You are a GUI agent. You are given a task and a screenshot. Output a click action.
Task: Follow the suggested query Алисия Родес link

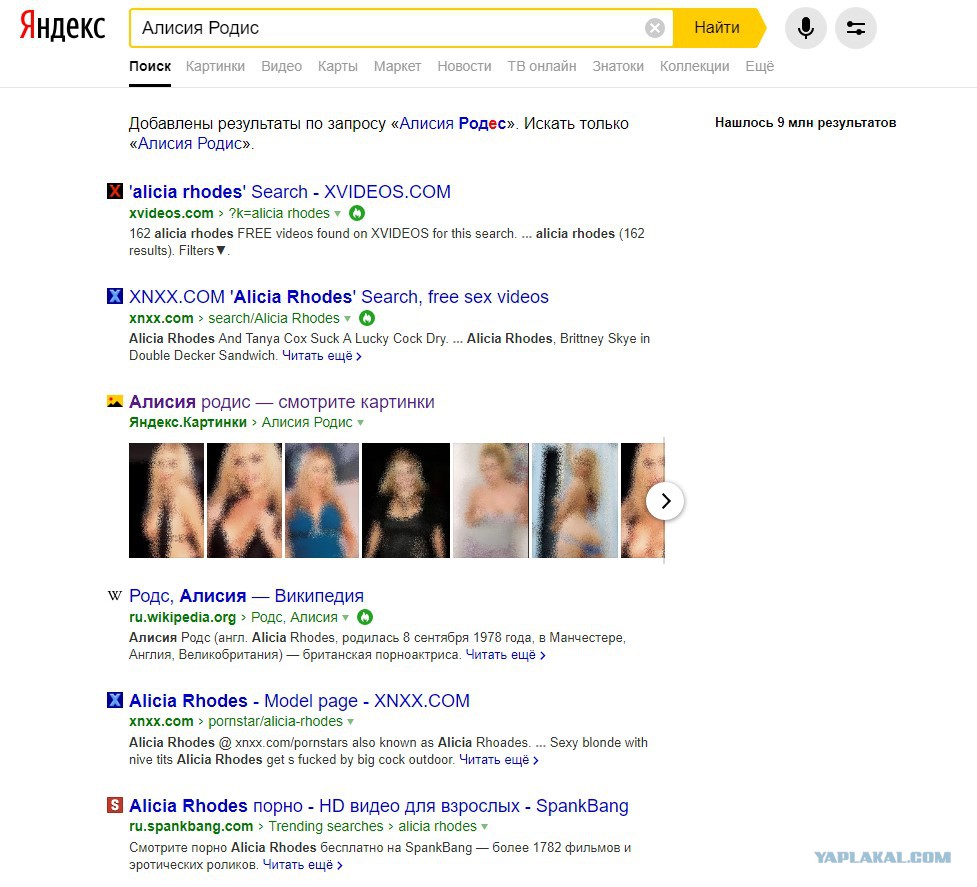coord(452,123)
